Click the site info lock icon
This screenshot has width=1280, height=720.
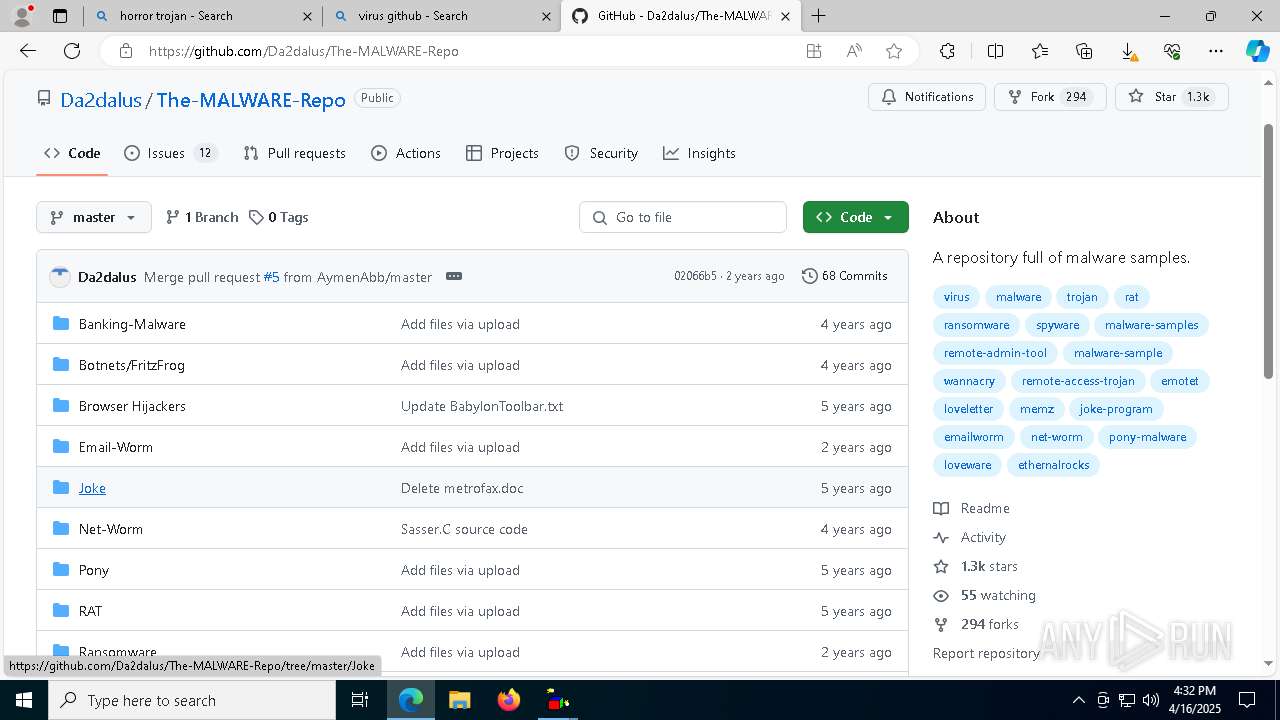125,51
